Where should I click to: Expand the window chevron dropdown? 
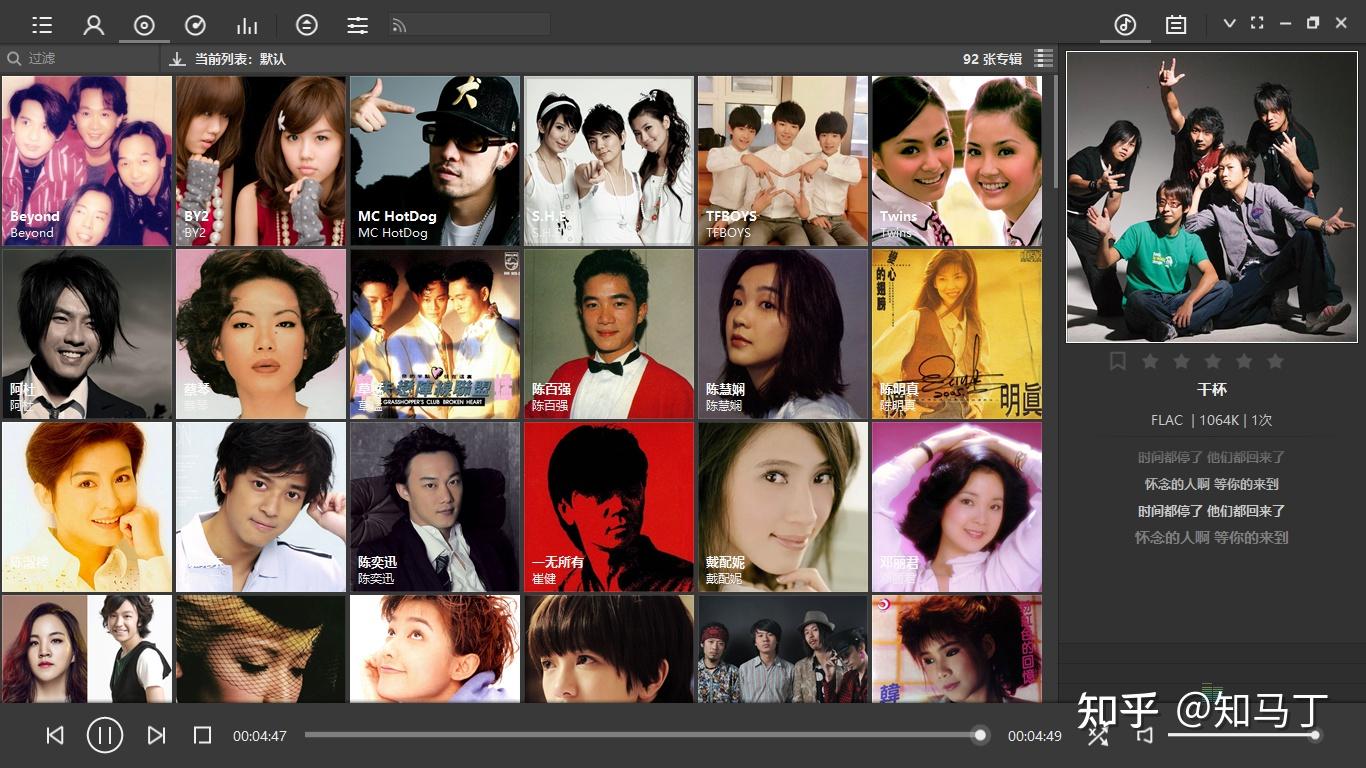pos(1229,22)
